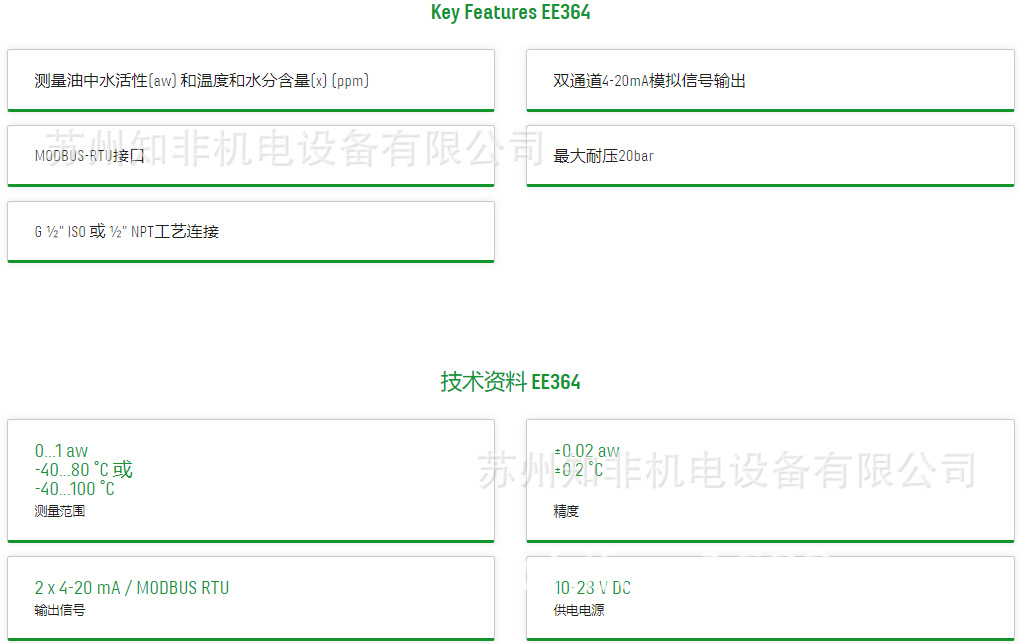Click the 最大耐压20bar feature card
Viewport: 1020px width, 644px height.
tap(770, 156)
